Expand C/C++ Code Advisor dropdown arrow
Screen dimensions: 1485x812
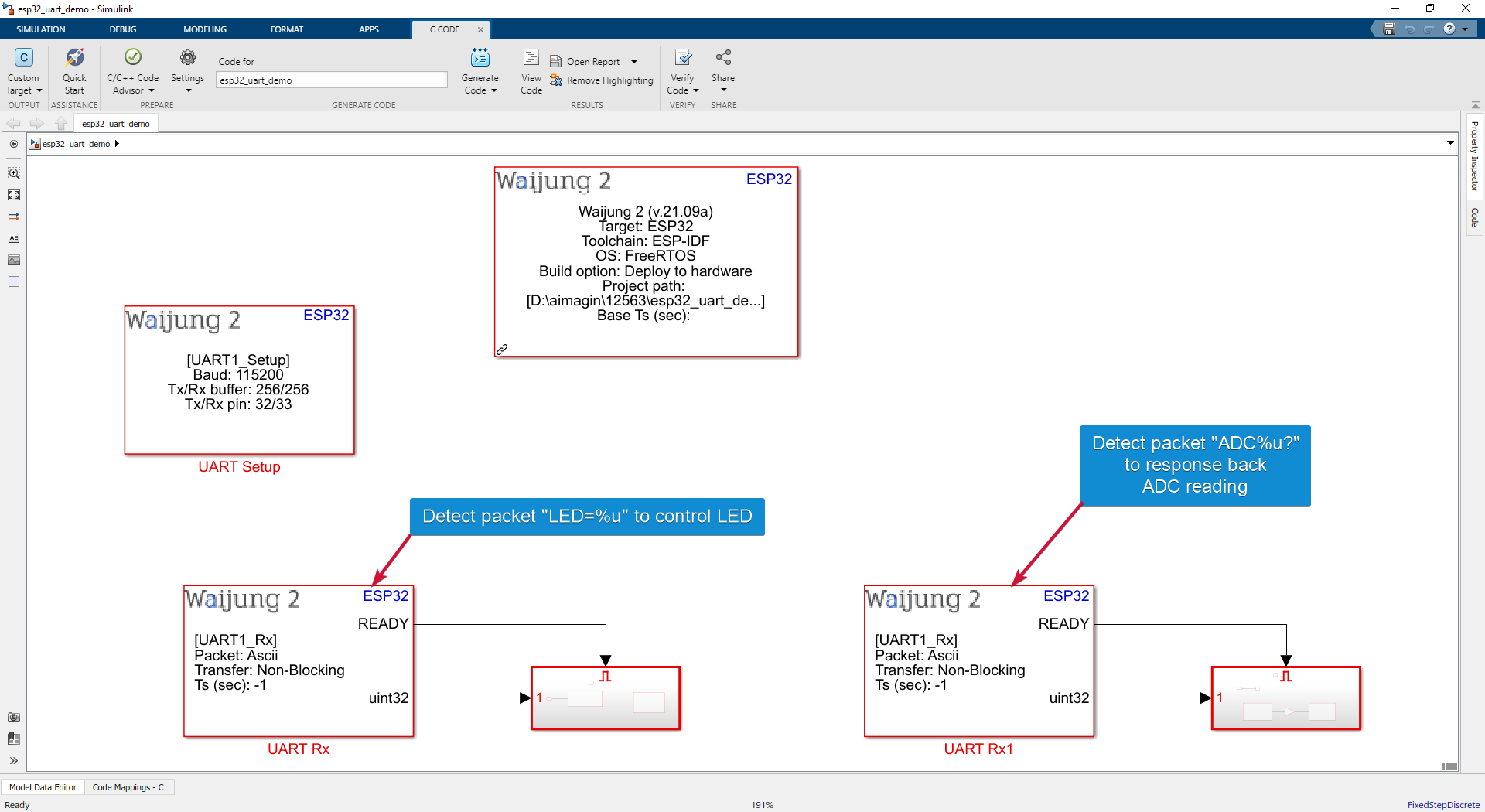[152, 91]
